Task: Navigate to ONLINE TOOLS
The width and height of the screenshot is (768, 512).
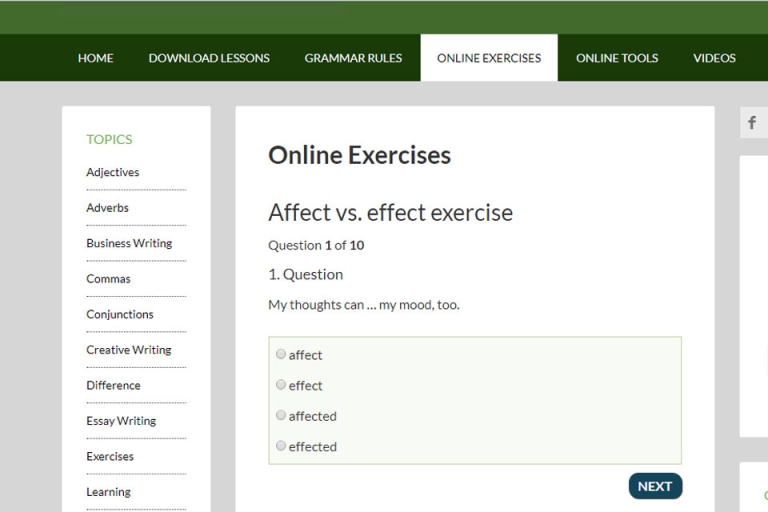Action: [x=617, y=58]
